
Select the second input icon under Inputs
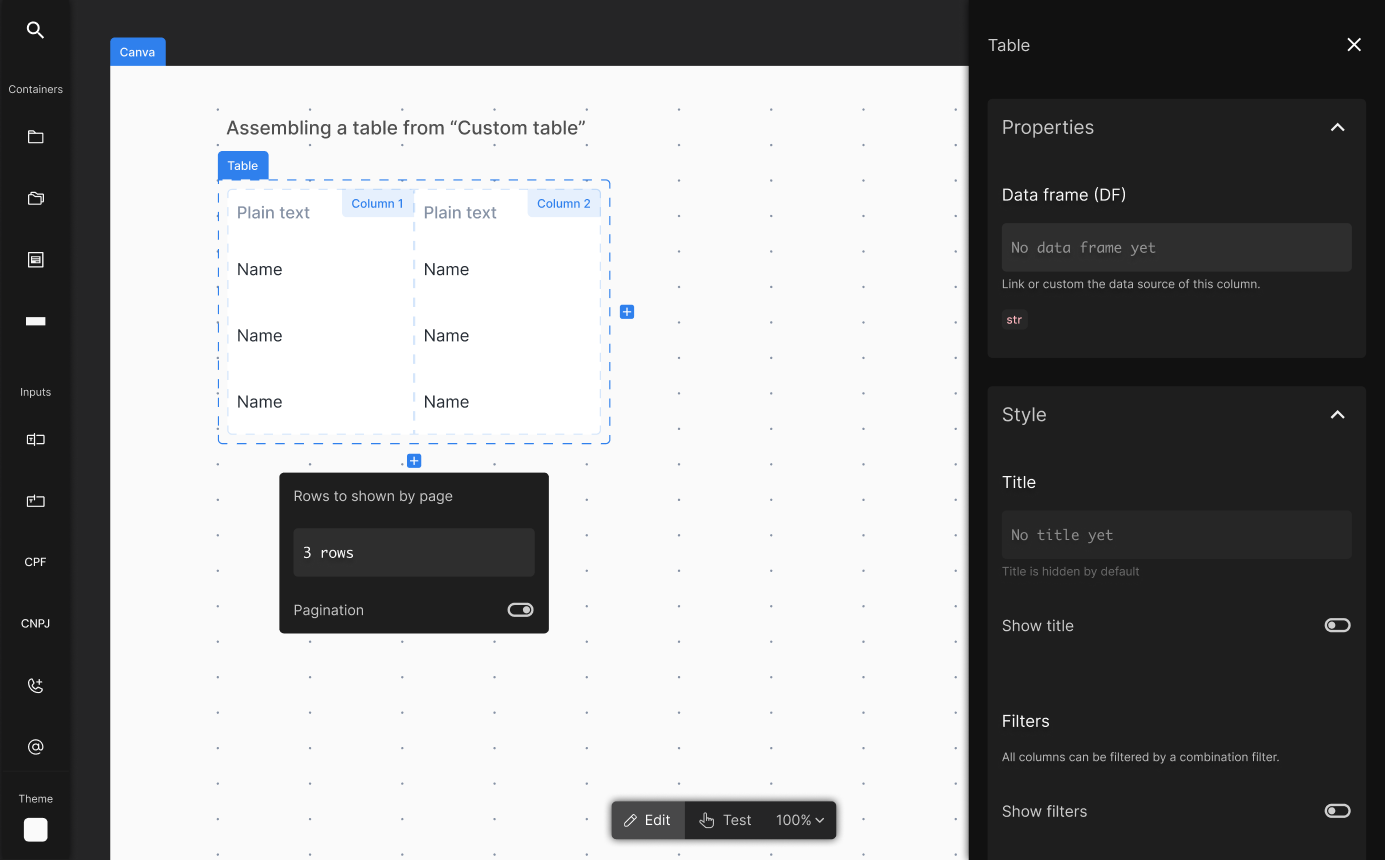35,501
